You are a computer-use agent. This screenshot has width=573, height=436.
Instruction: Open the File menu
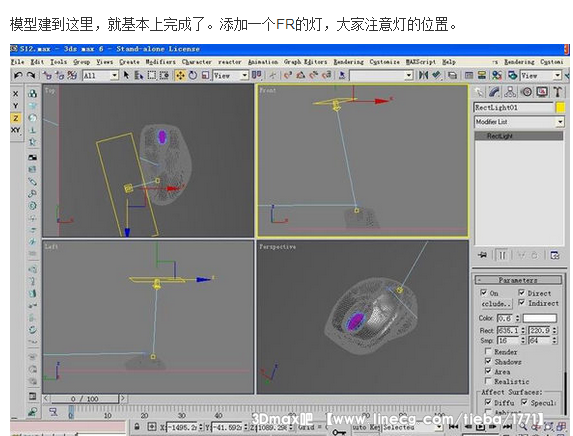coord(18,62)
